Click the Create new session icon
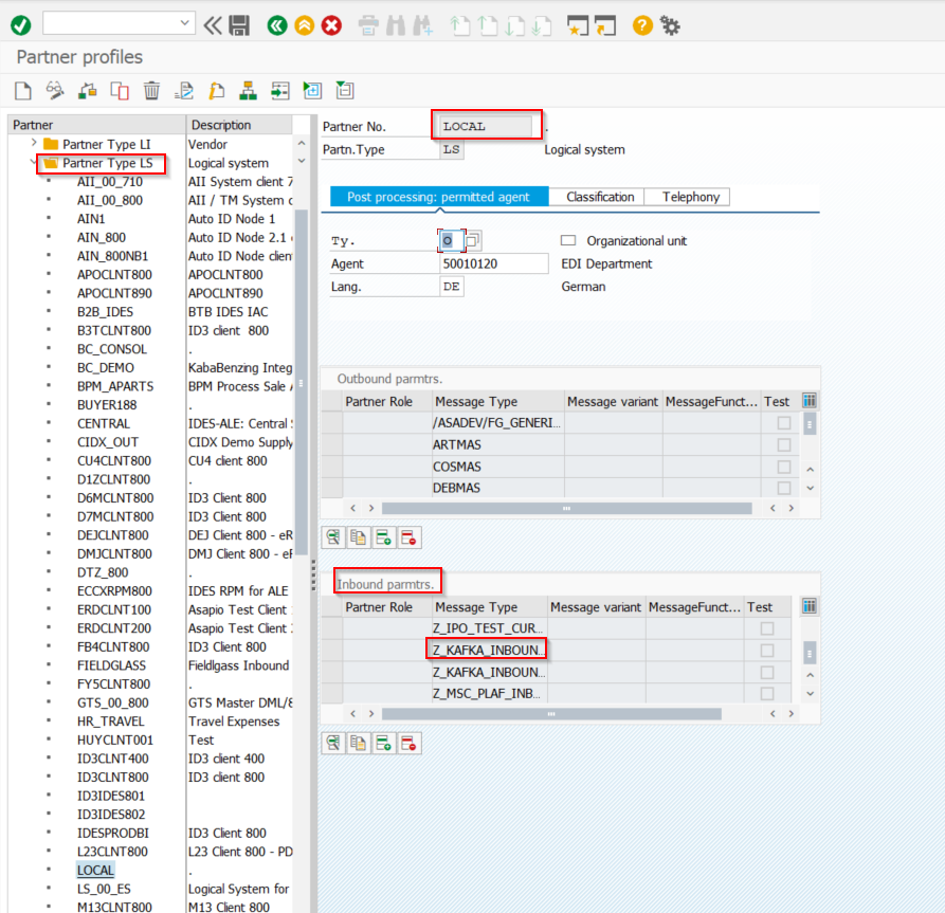Image resolution: width=945 pixels, height=913 pixels. coord(577,25)
